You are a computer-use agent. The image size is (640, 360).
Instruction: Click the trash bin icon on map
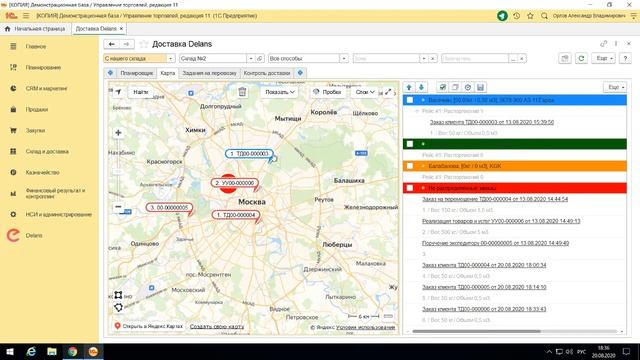(242, 92)
